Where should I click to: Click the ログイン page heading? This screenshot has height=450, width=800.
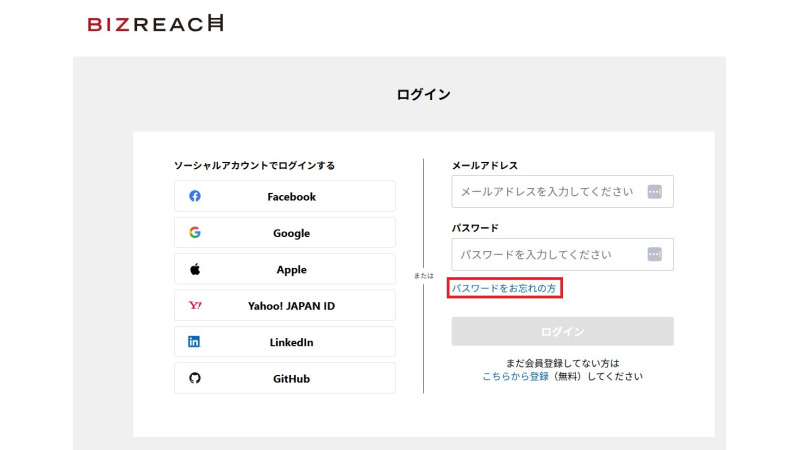(x=423, y=94)
